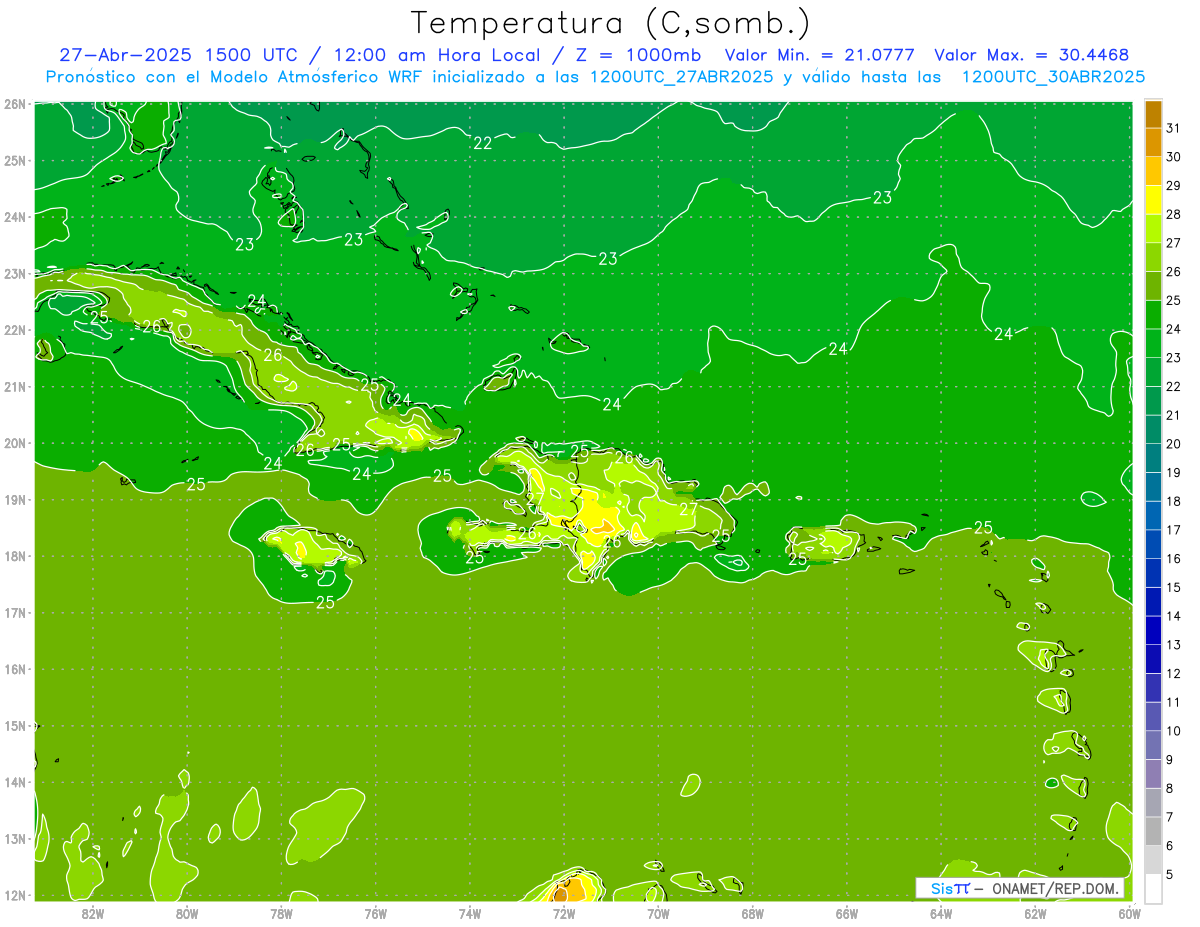Pick the teal swatch between 19 and 20

click(1153, 458)
